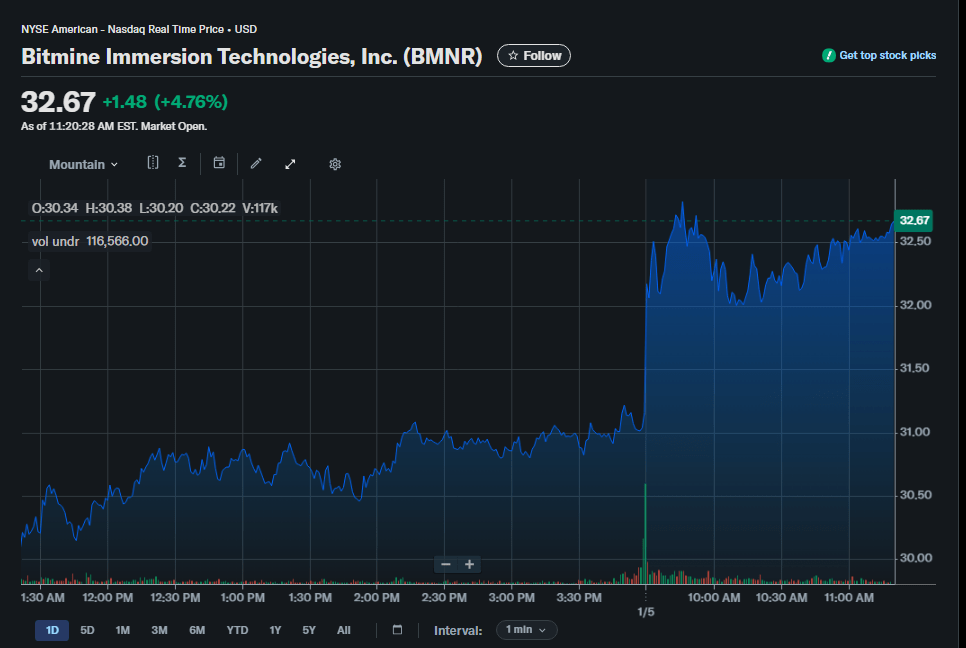Open chart settings gear

coord(335,164)
